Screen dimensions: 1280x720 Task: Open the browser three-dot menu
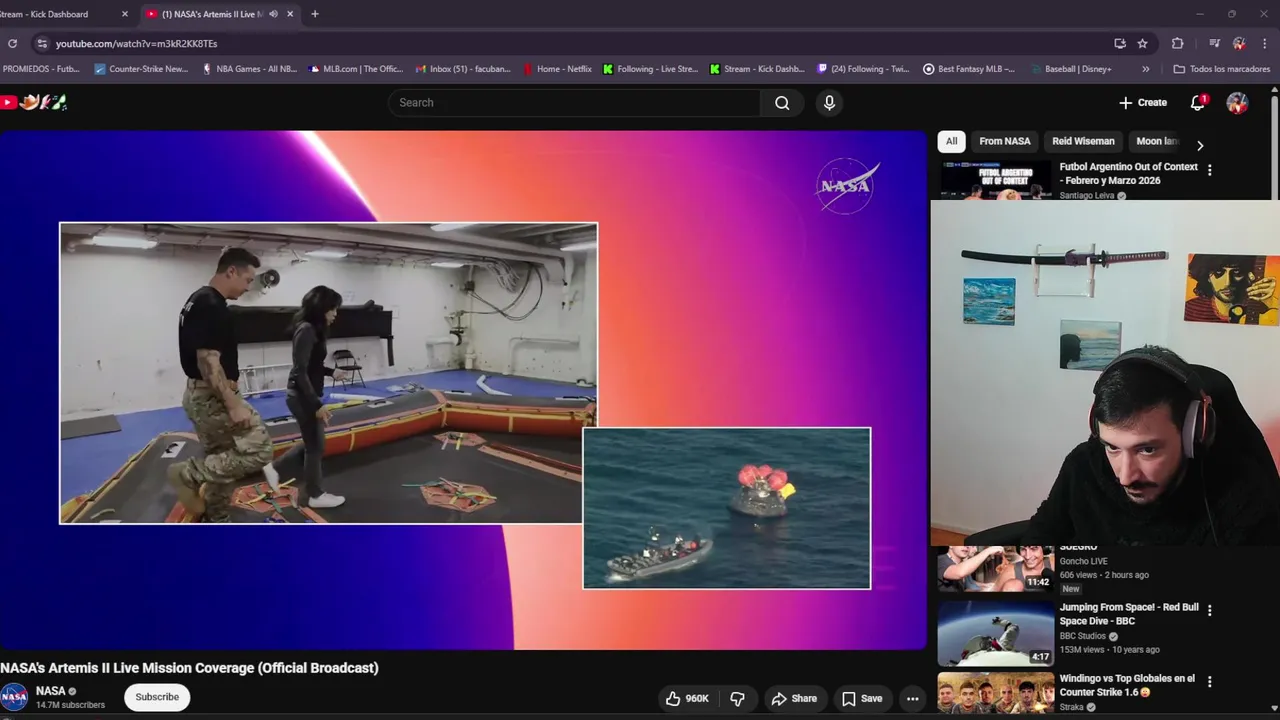pos(1265,43)
